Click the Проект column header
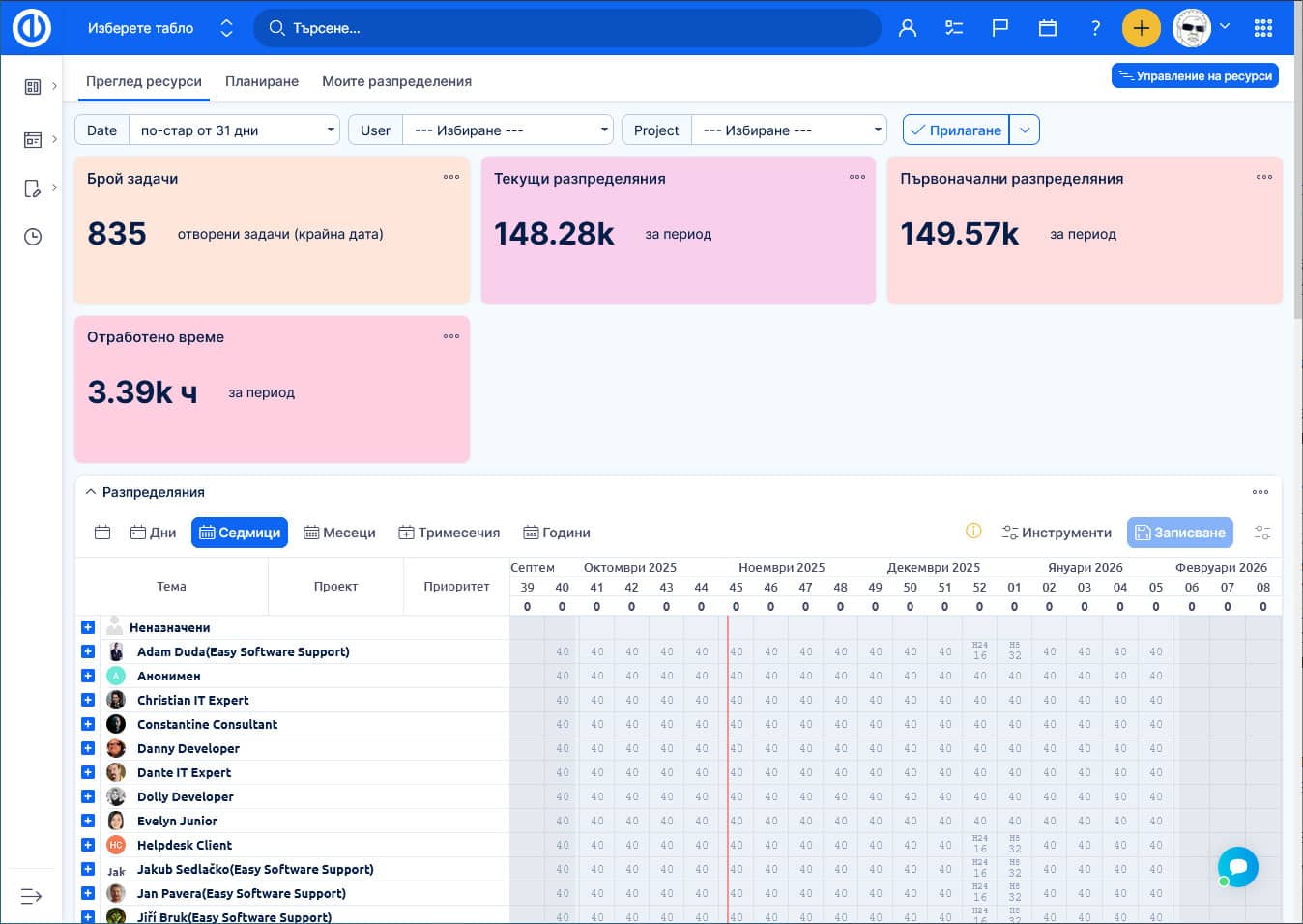 pyautogui.click(x=335, y=586)
